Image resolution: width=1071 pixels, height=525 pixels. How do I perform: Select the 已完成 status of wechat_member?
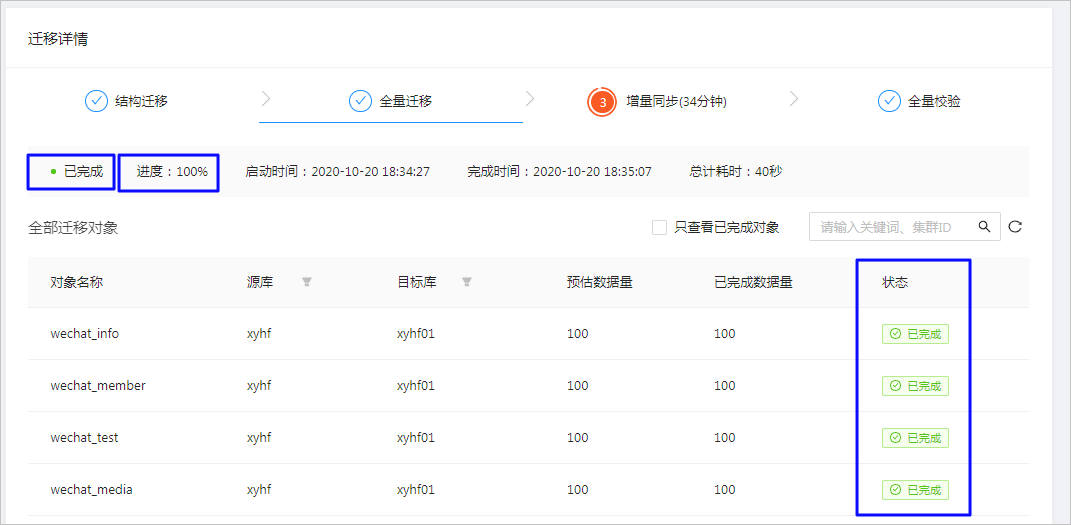pyautogui.click(x=915, y=386)
